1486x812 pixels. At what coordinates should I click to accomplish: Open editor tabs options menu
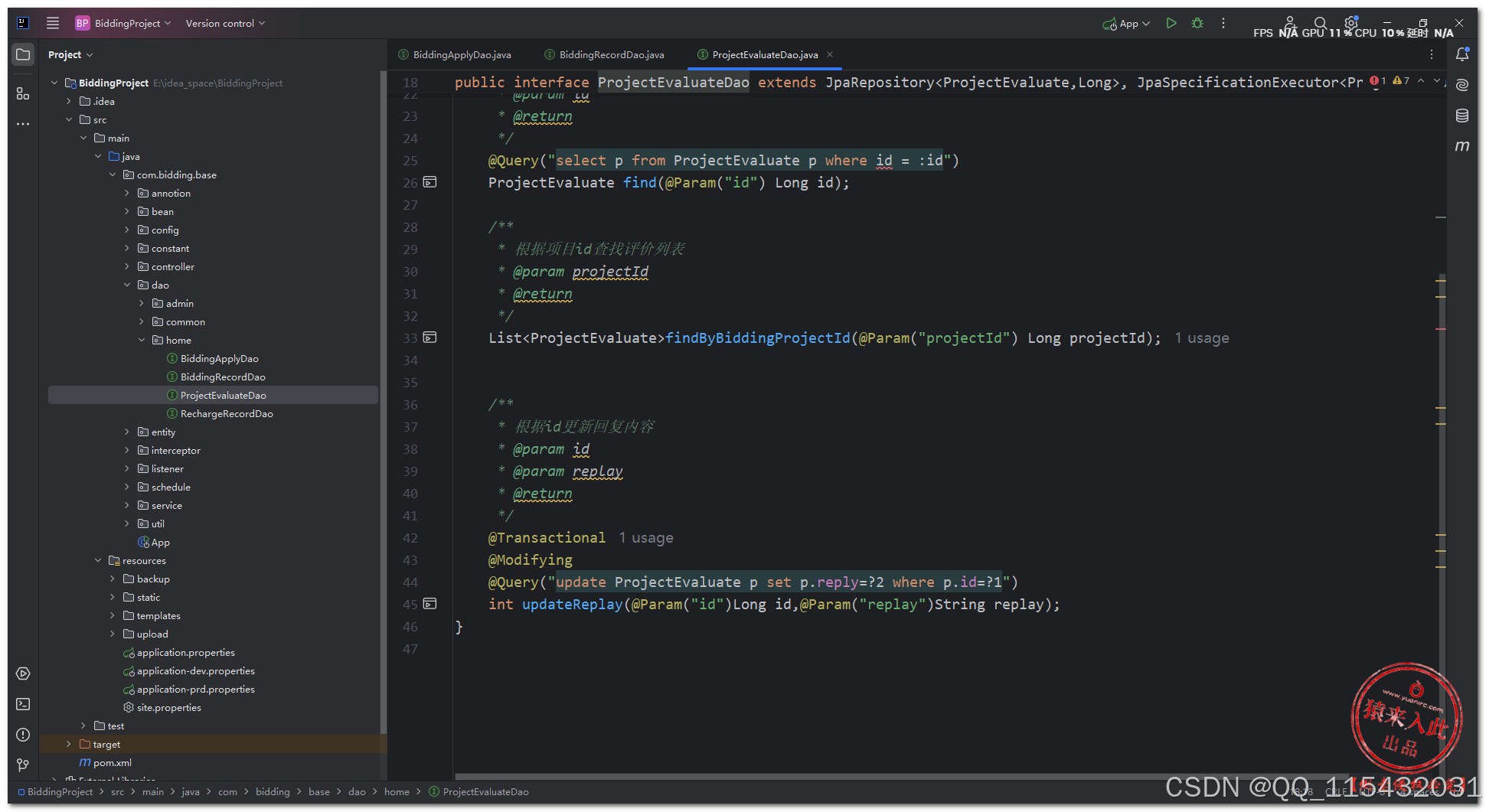[x=1432, y=54]
